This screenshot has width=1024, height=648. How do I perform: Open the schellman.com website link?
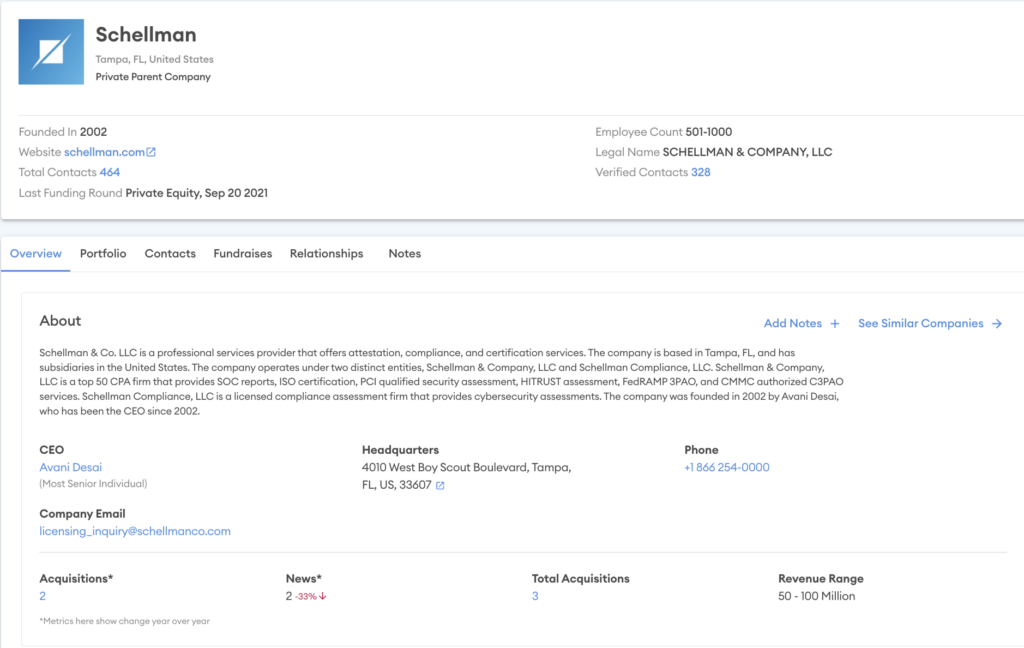pos(104,152)
